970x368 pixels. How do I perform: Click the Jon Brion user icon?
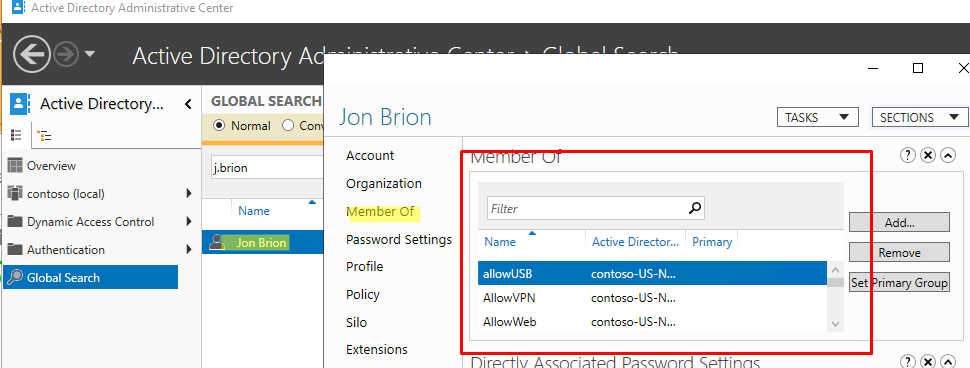pos(217,242)
